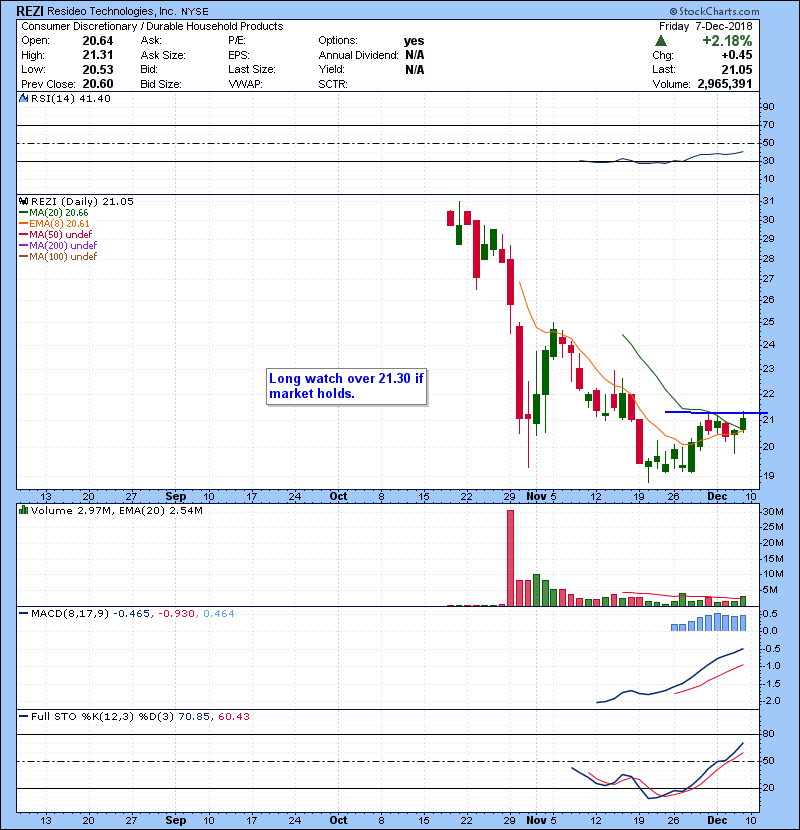
Task: Click the EMA(8) 20.61 legend entry
Action: click(54, 224)
